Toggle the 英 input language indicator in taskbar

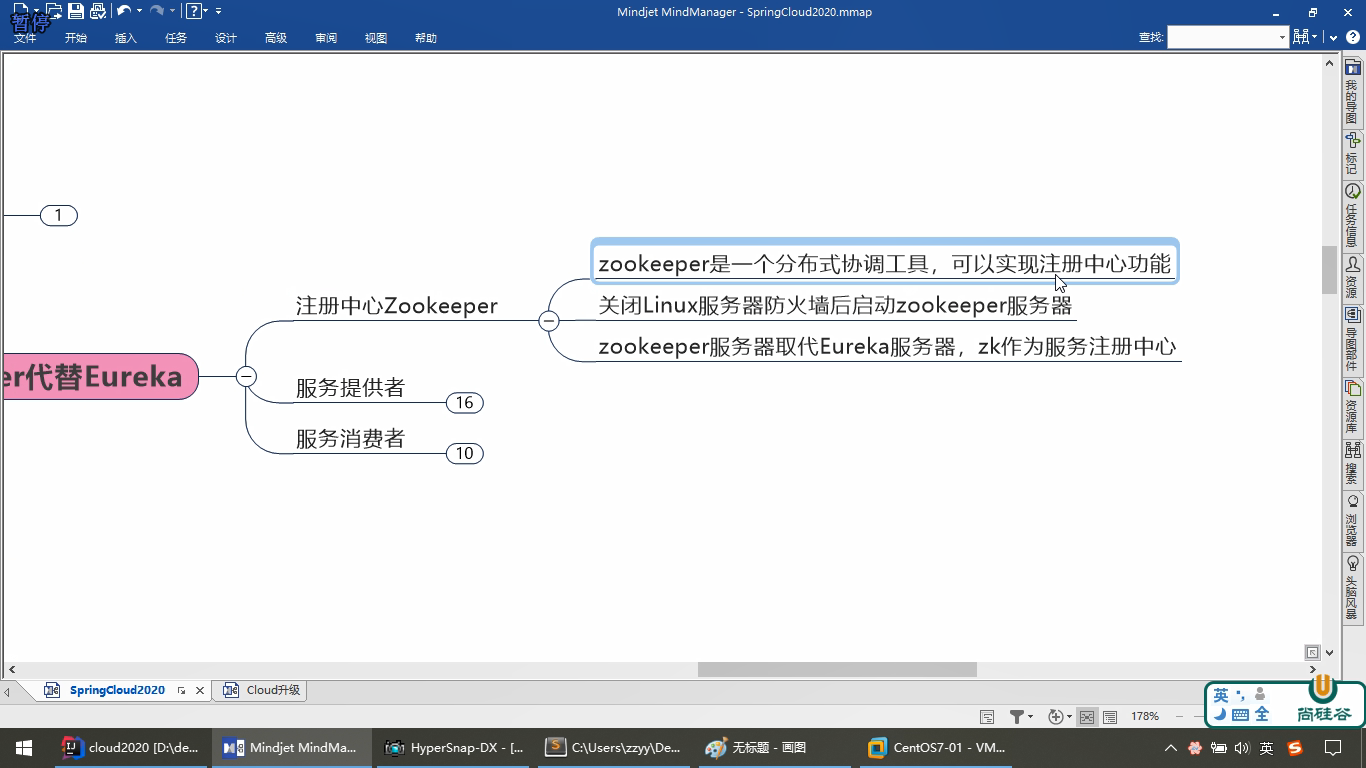[x=1267, y=747]
